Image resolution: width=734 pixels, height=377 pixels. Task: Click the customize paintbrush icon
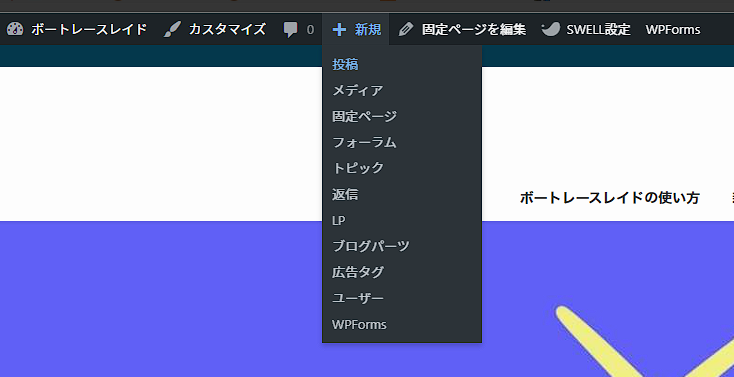point(172,30)
